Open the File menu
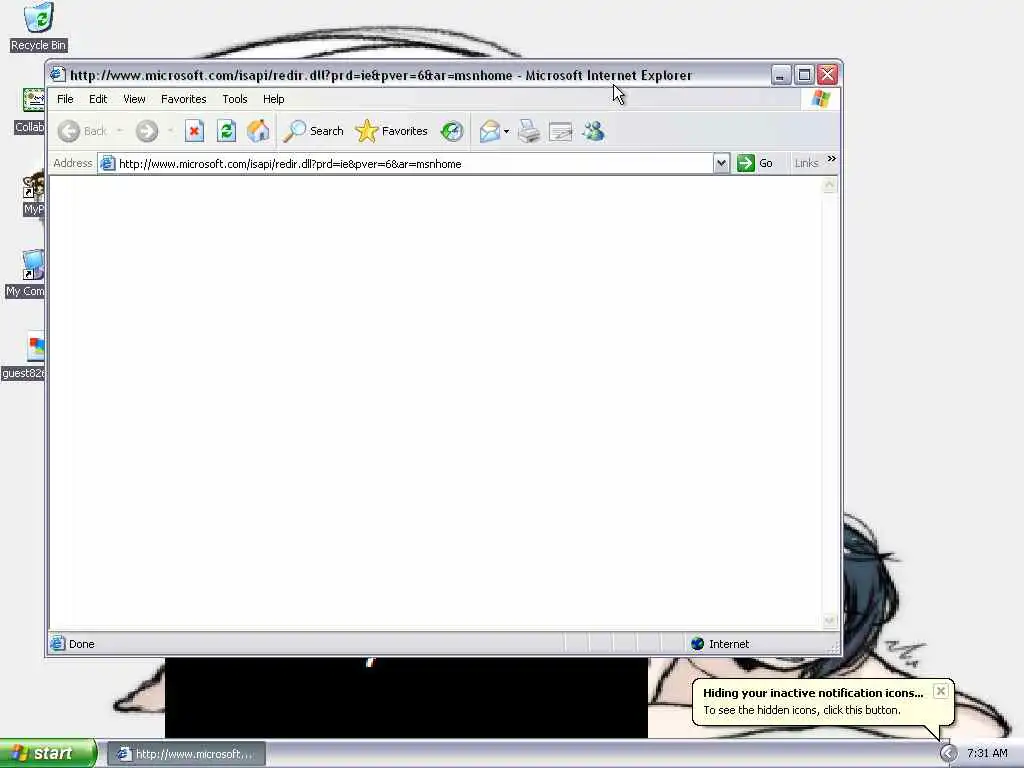1024x768 pixels. pyautogui.click(x=65, y=99)
